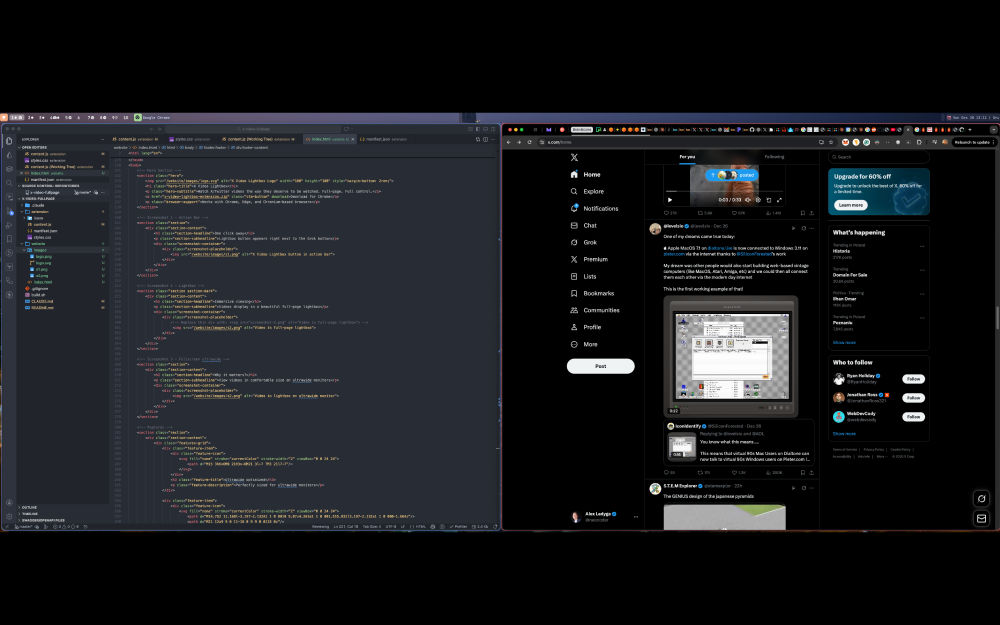Open Grok from the X sidebar
Viewport: 1000px width, 625px height.
pos(590,242)
